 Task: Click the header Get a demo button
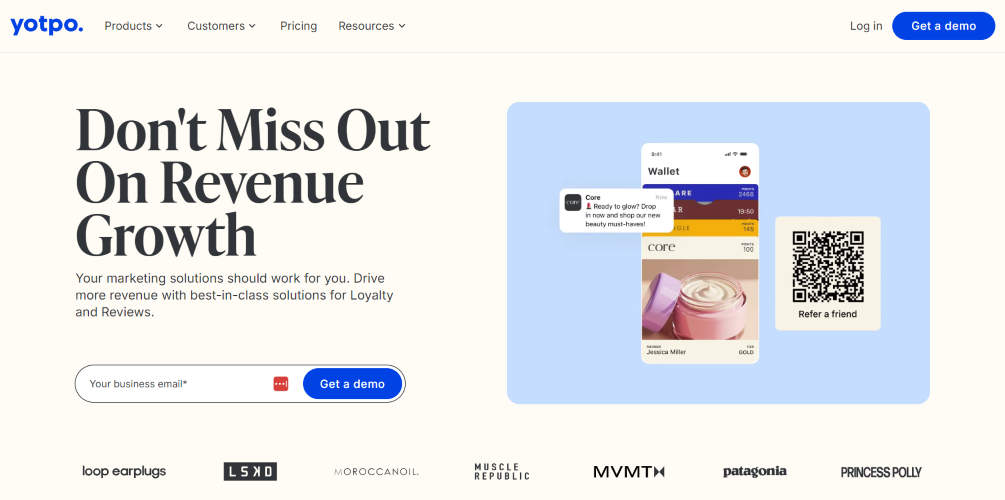click(x=943, y=26)
